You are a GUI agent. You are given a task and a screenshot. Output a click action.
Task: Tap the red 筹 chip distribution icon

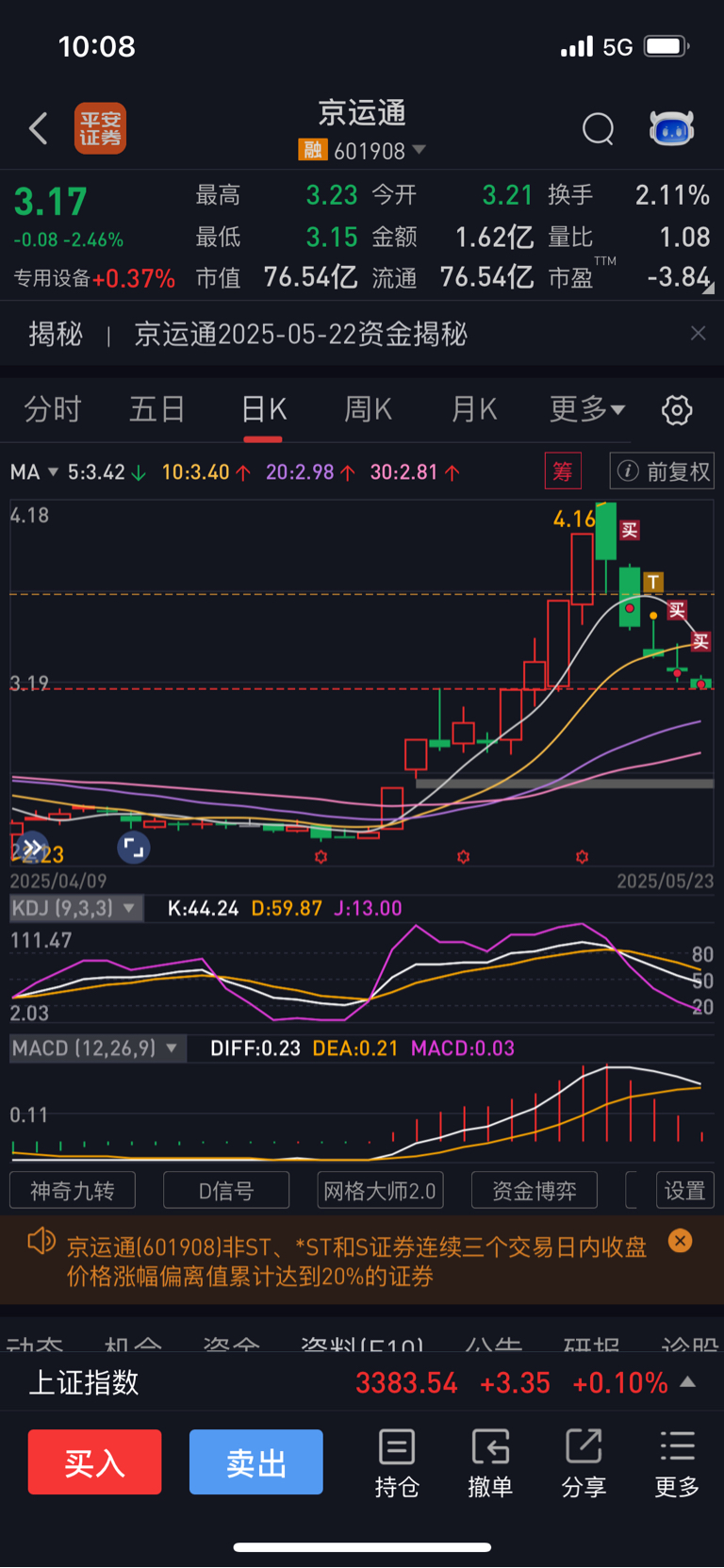coord(563,470)
